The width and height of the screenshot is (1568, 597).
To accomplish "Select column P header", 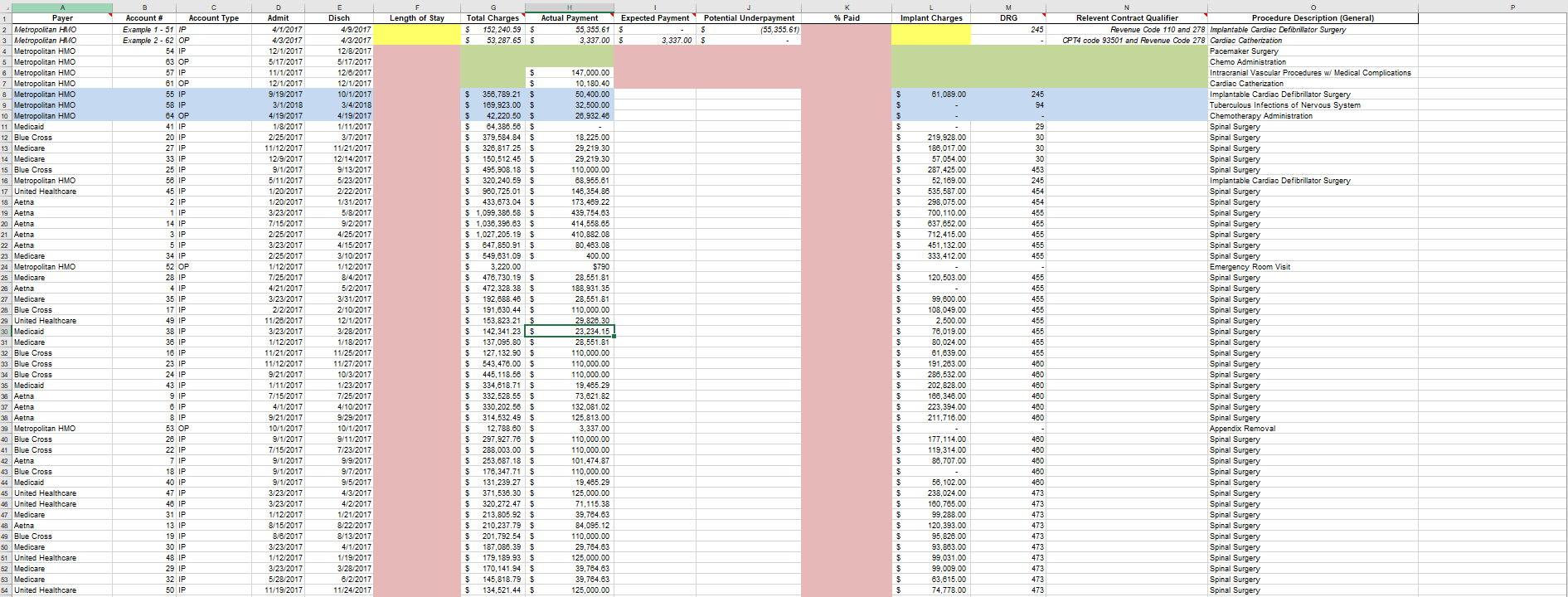I will (1512, 7).
